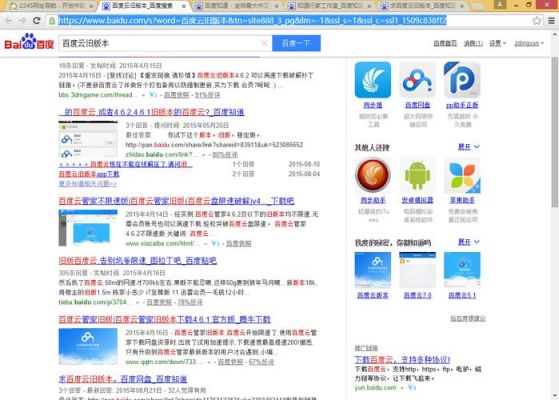This screenshot has height=400, width=559.
Task: Open the dropdown arrow beside www.xiazaiba.com URL
Action: click(x=206, y=244)
